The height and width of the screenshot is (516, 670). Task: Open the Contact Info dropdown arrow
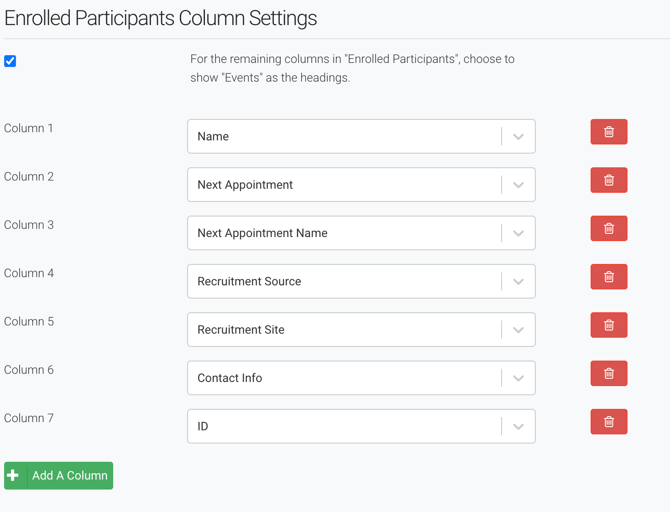tap(518, 378)
